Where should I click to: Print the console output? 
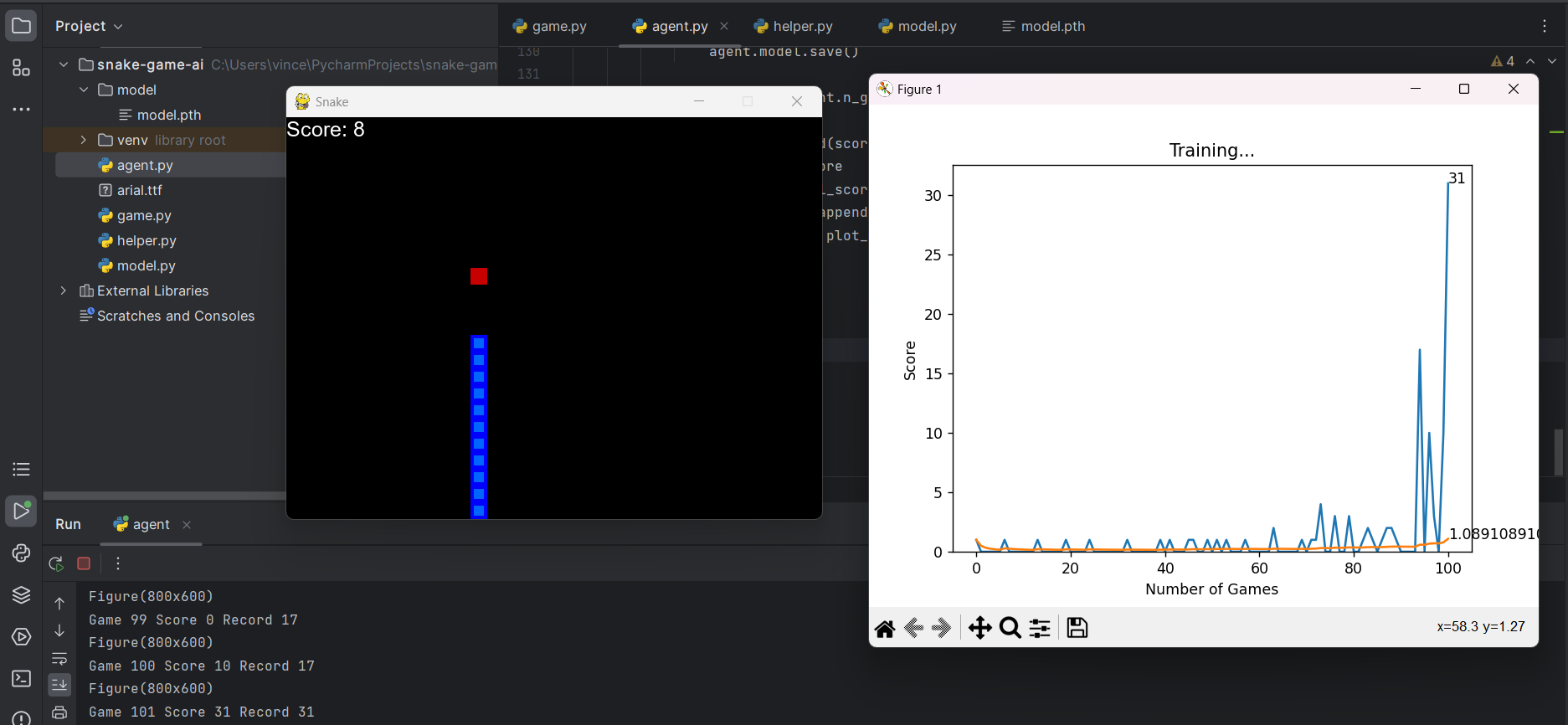coord(59,712)
